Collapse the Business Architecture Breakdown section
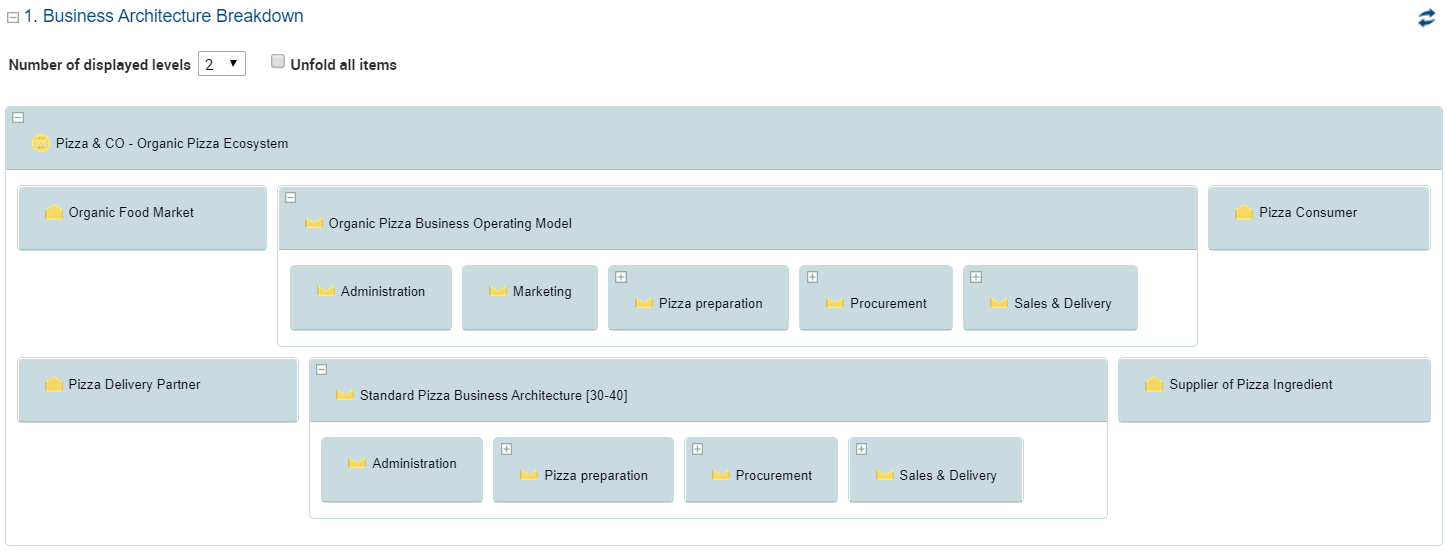The width and height of the screenshot is (1447, 554). (x=13, y=18)
